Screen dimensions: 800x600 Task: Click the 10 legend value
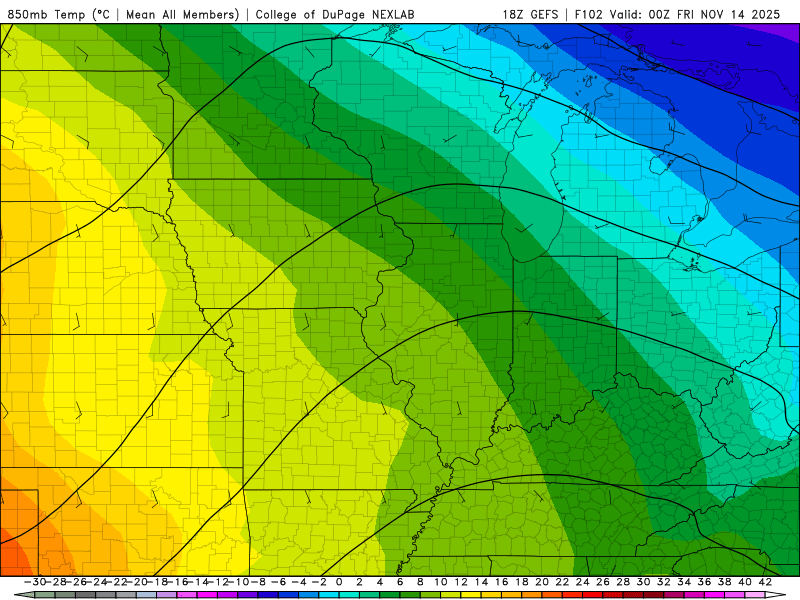click(441, 582)
